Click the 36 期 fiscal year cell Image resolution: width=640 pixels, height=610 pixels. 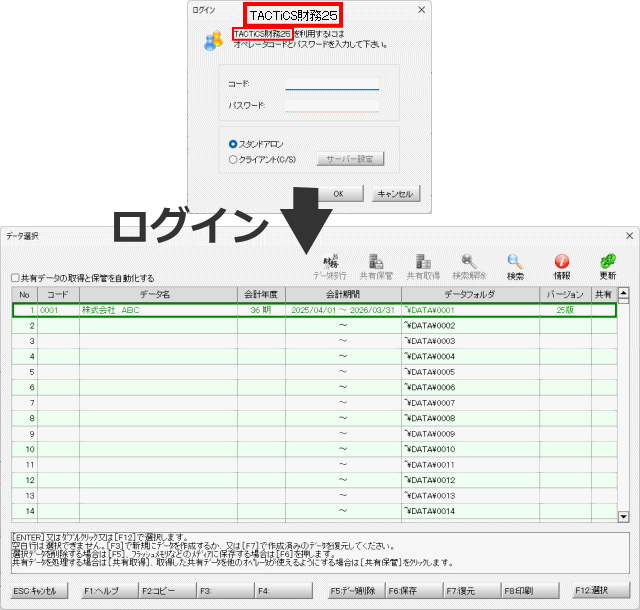(x=261, y=310)
